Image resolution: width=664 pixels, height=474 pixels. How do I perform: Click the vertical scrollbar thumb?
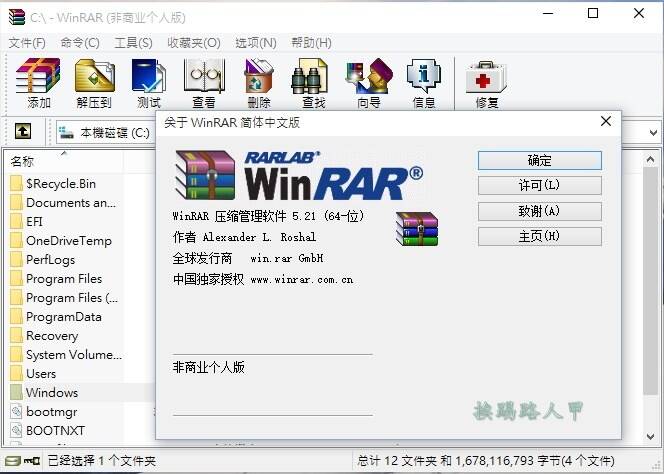[x=650, y=280]
